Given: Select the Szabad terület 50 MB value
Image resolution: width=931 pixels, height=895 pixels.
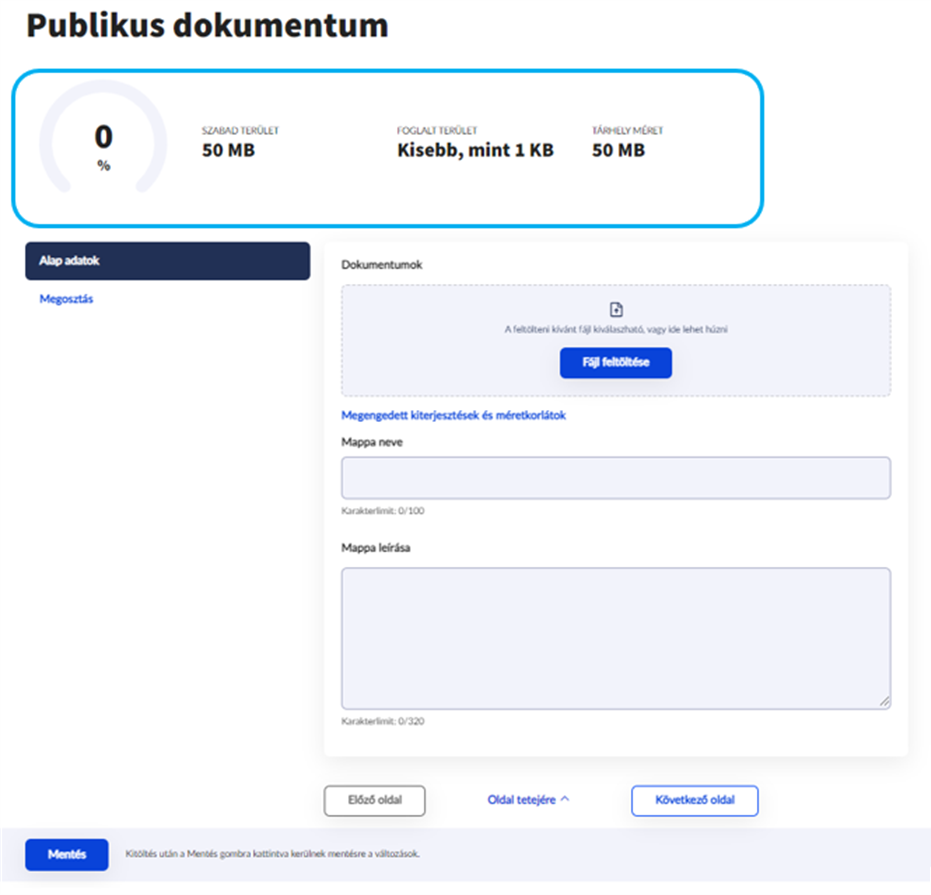Looking at the screenshot, I should (x=226, y=150).
